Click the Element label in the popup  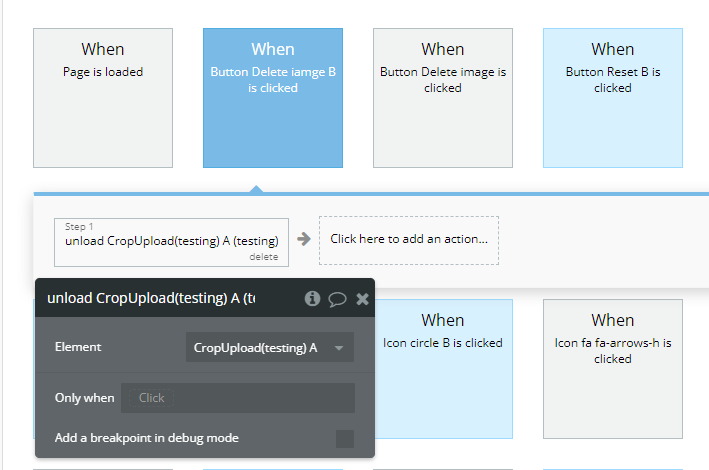(78, 347)
